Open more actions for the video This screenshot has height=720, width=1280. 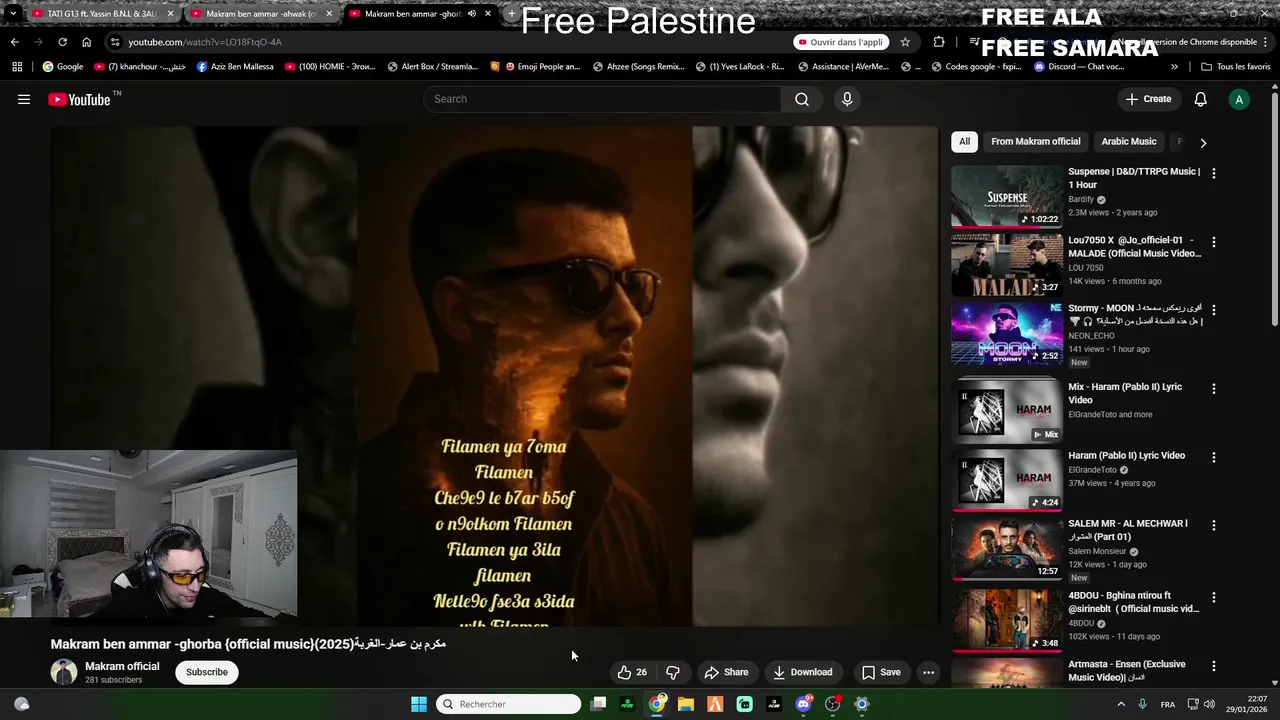tap(928, 672)
